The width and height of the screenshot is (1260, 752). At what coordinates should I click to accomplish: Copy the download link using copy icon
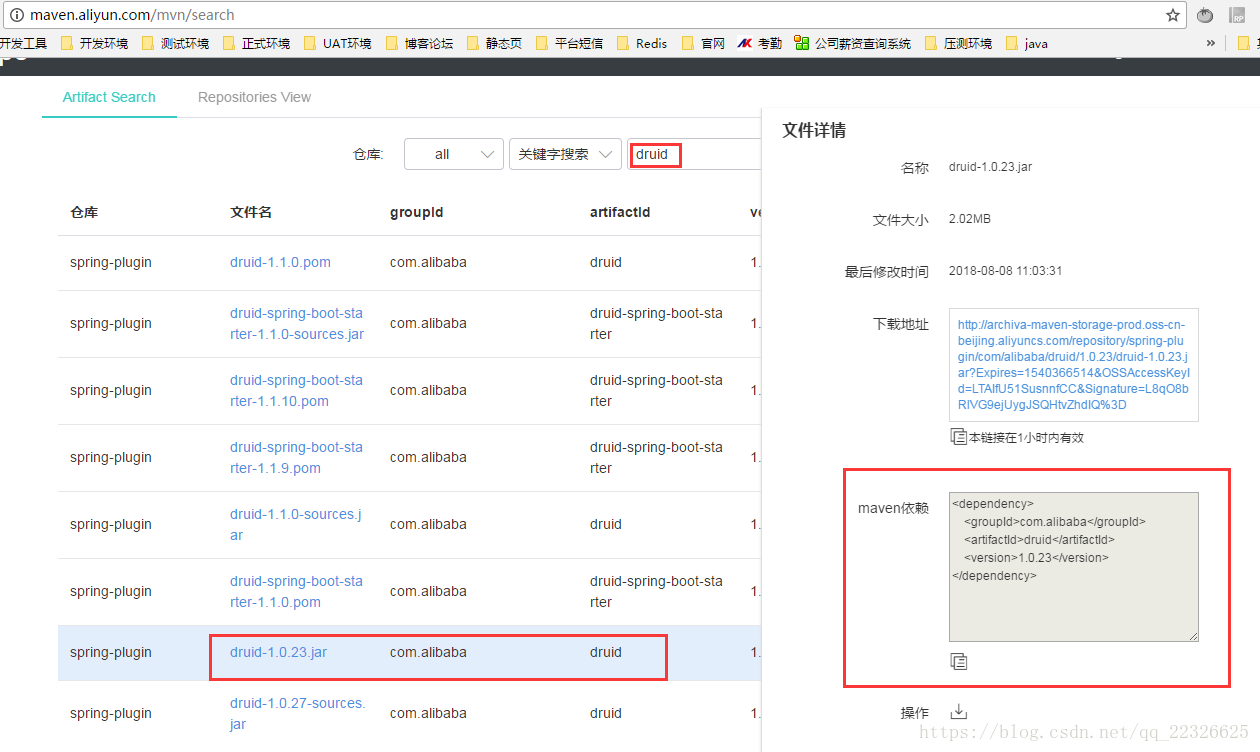(958, 437)
